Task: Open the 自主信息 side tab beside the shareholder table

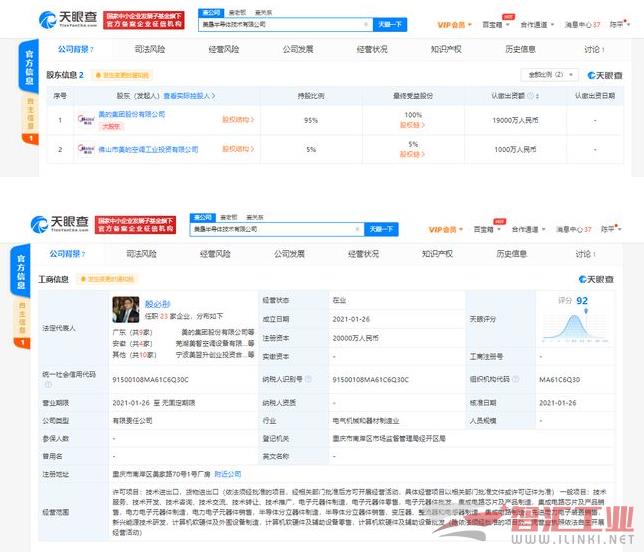Action: [30, 120]
